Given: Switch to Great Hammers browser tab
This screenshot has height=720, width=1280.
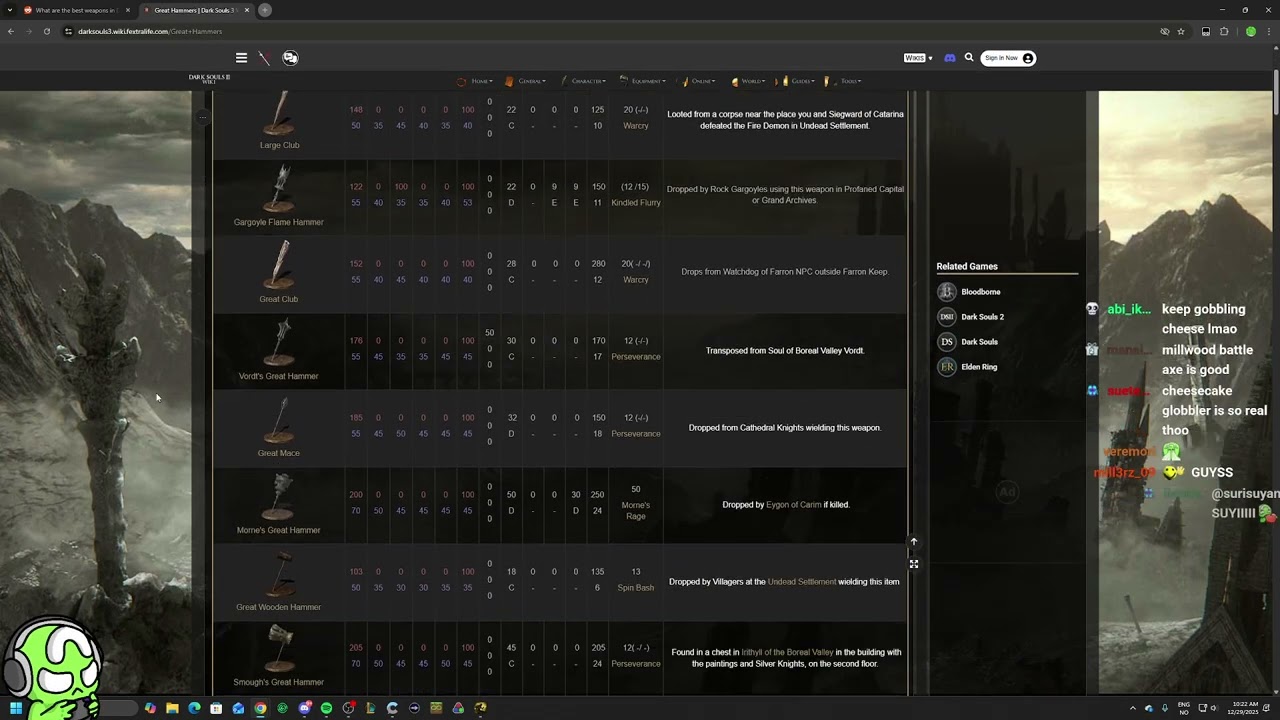Looking at the screenshot, I should [195, 10].
